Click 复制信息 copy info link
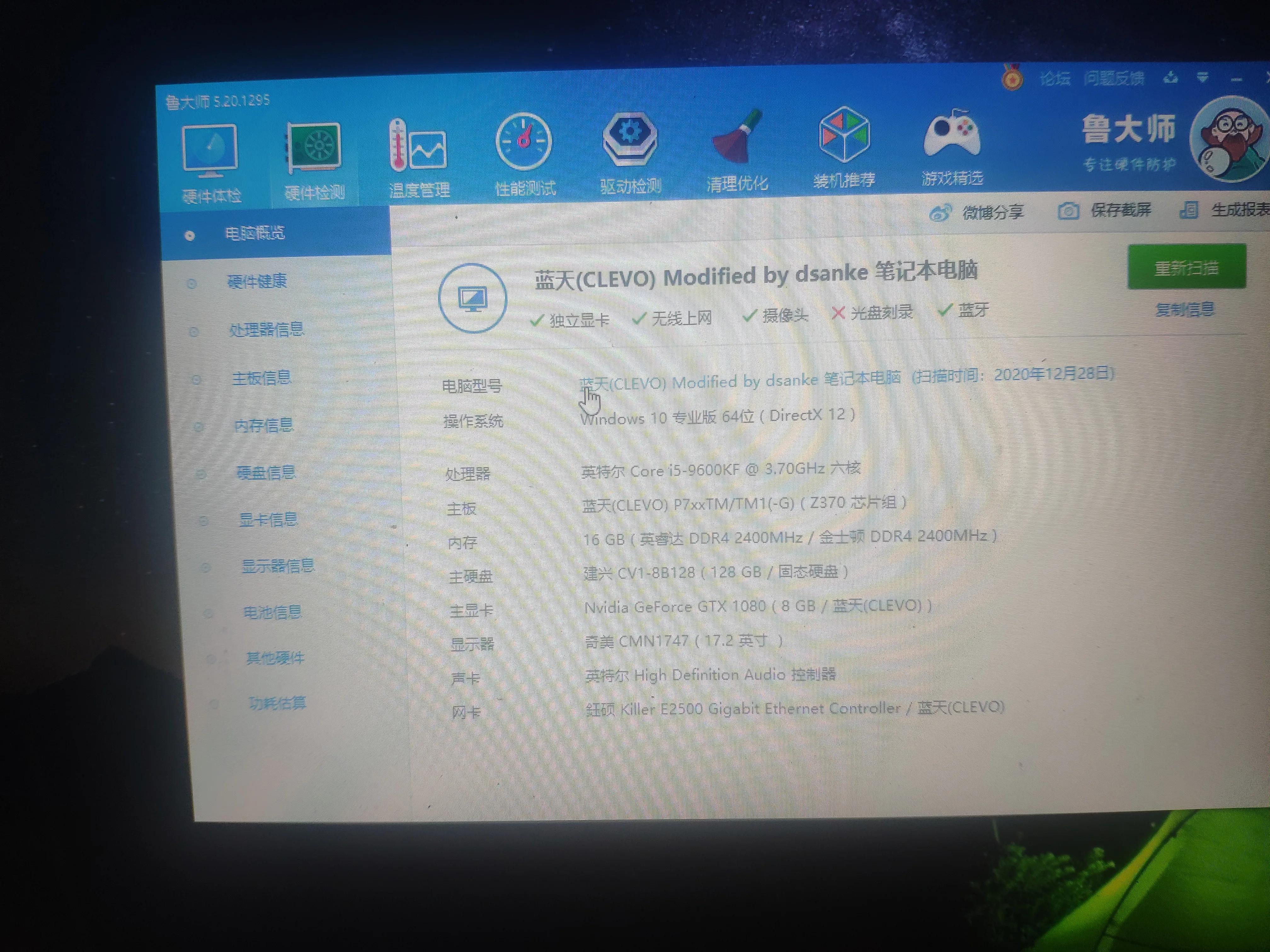This screenshot has height=952, width=1270. pyautogui.click(x=1184, y=310)
